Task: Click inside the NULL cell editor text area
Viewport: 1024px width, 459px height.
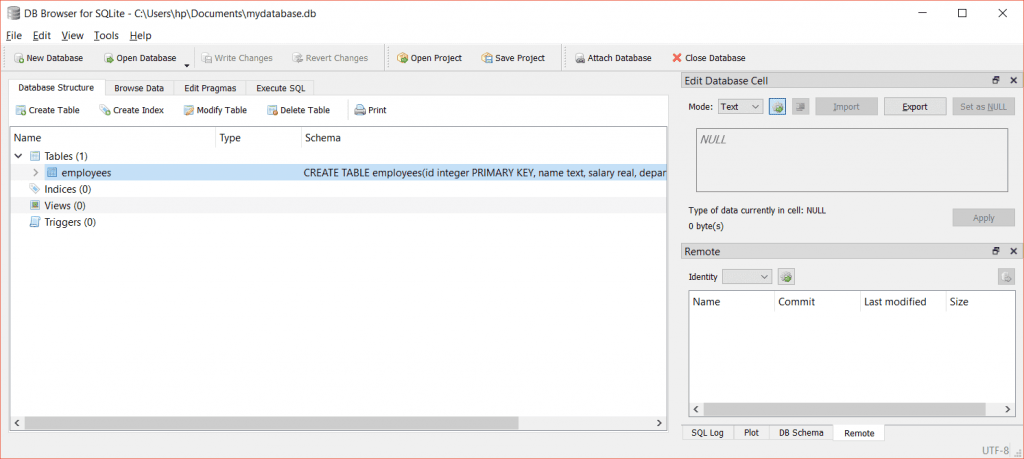Action: (x=852, y=160)
